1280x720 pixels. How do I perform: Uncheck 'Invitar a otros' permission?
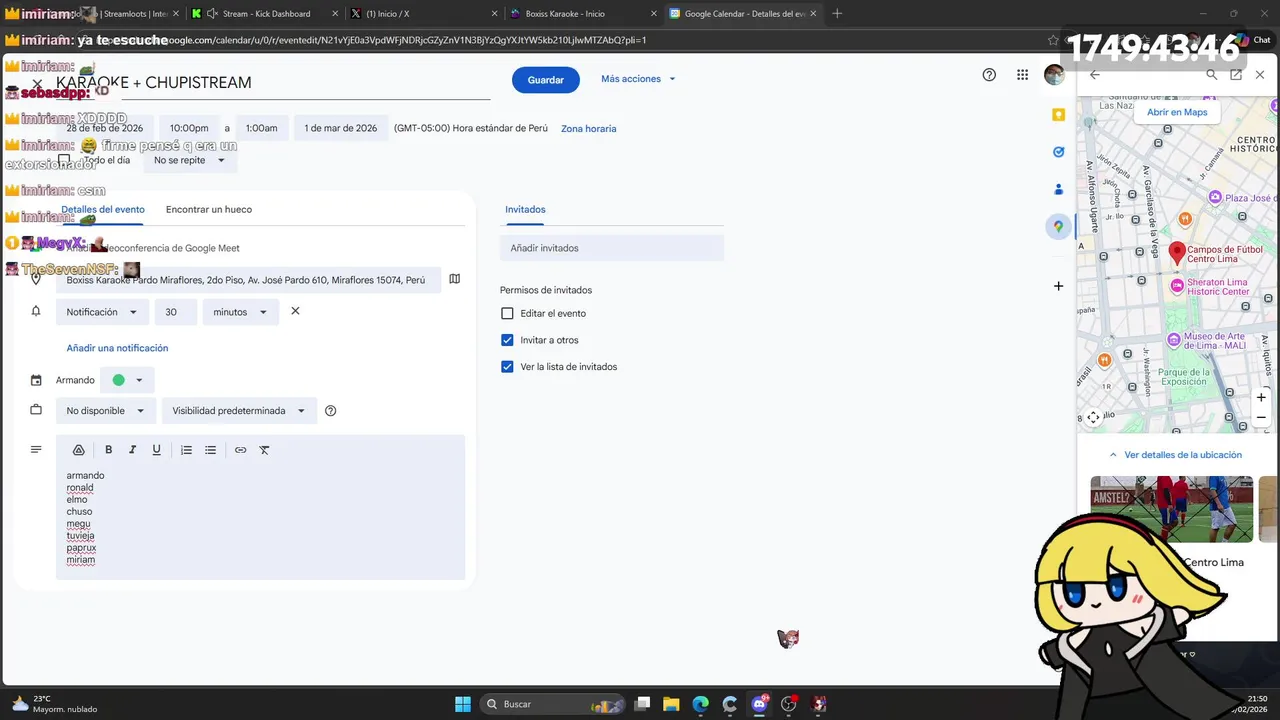click(507, 340)
